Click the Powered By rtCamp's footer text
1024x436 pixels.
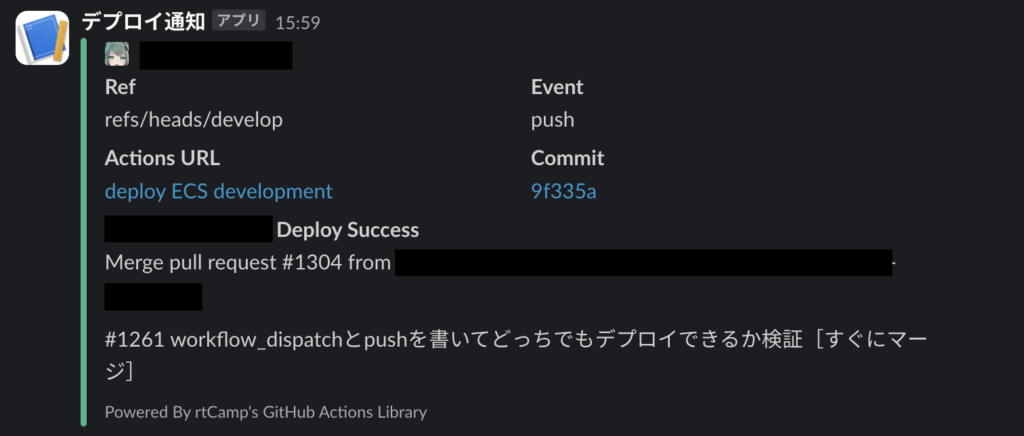(266, 412)
